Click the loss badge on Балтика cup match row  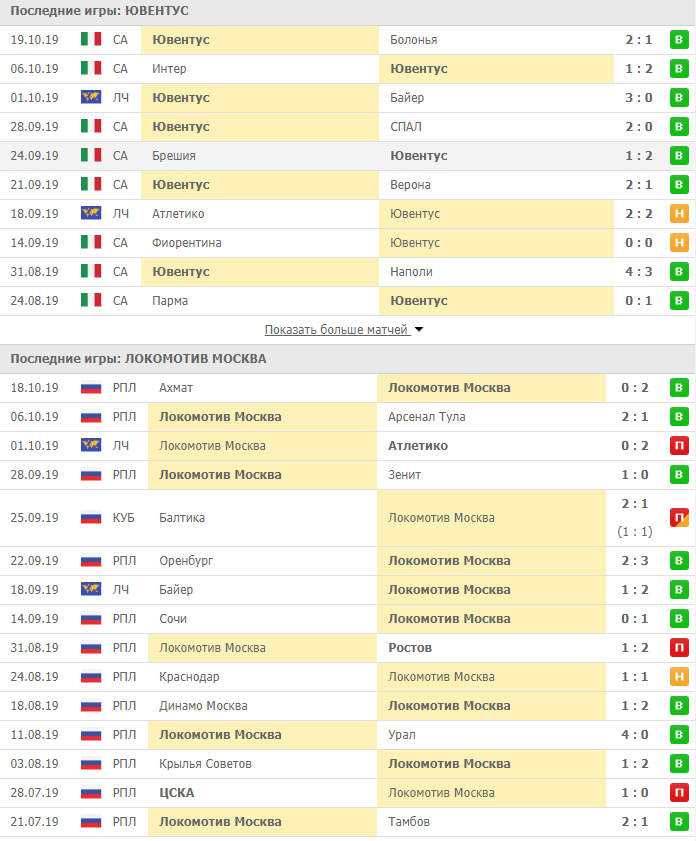[x=679, y=518]
